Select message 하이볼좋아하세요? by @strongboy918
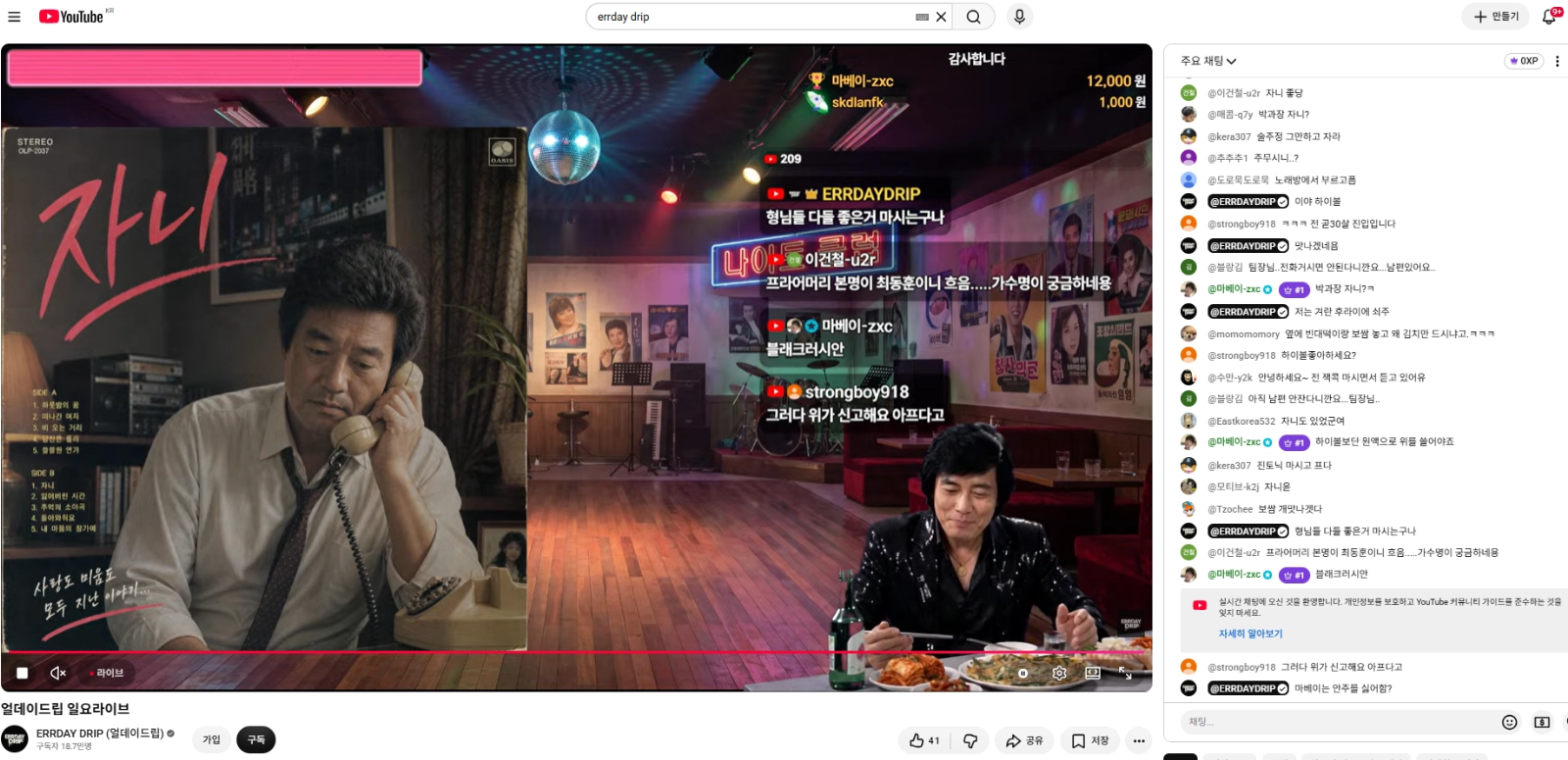The width and height of the screenshot is (1568, 760). click(1318, 355)
